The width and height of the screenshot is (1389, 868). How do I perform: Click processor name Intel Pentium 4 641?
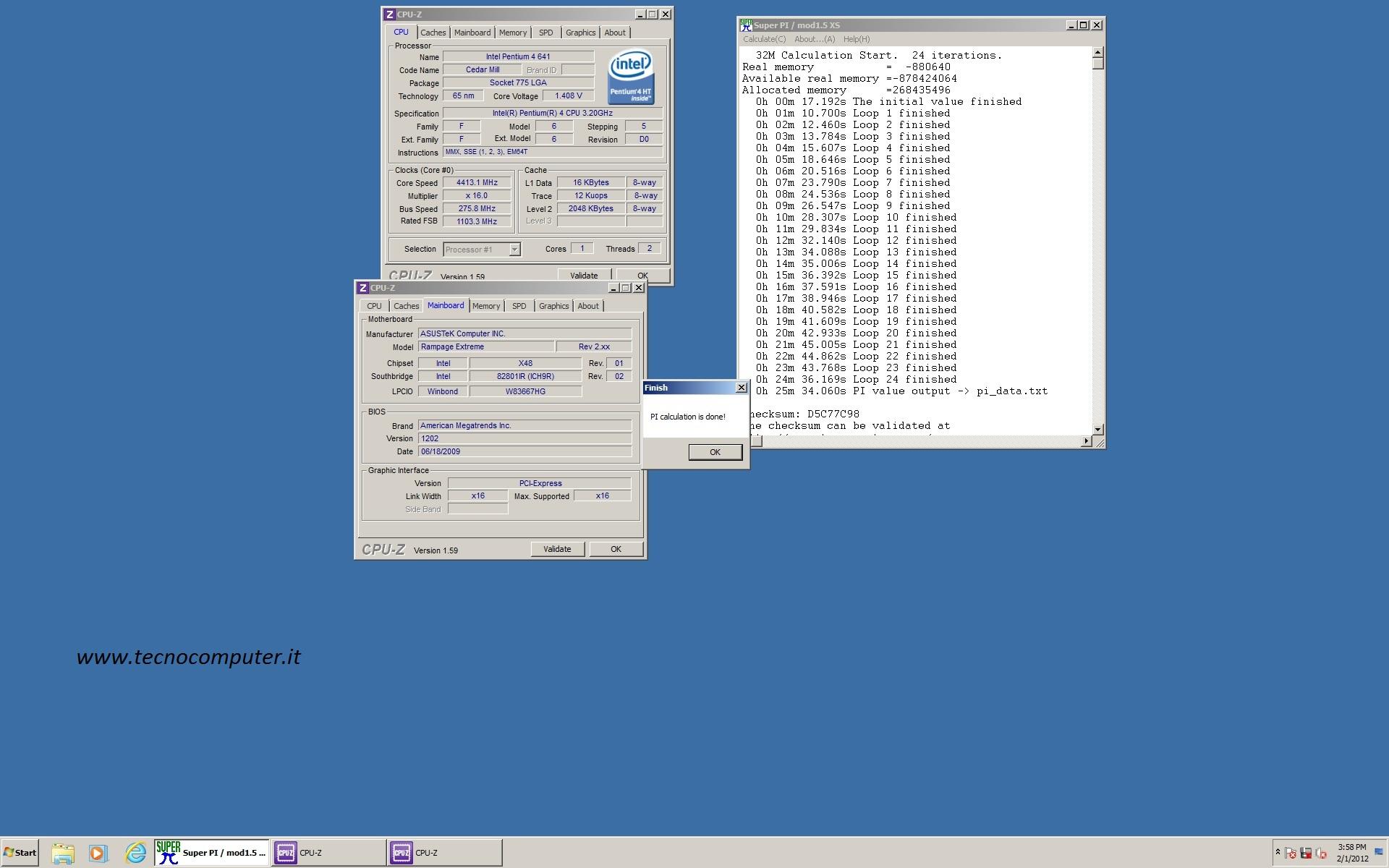(x=518, y=56)
